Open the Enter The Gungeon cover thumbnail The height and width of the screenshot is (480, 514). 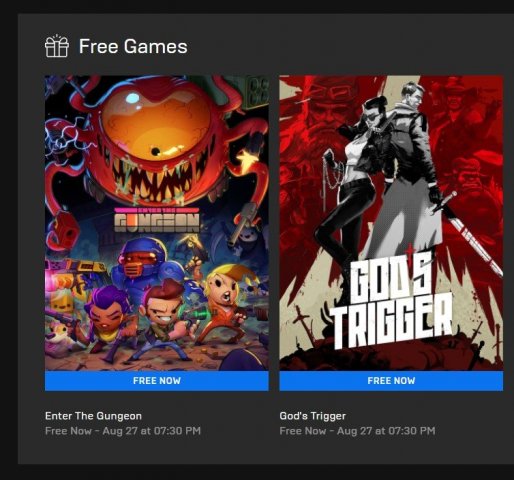(157, 223)
